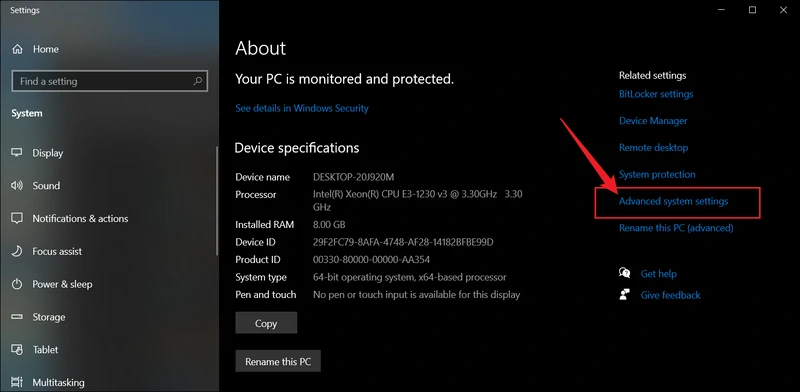
Task: Open the Tablet icon in sidebar
Action: click(x=17, y=349)
